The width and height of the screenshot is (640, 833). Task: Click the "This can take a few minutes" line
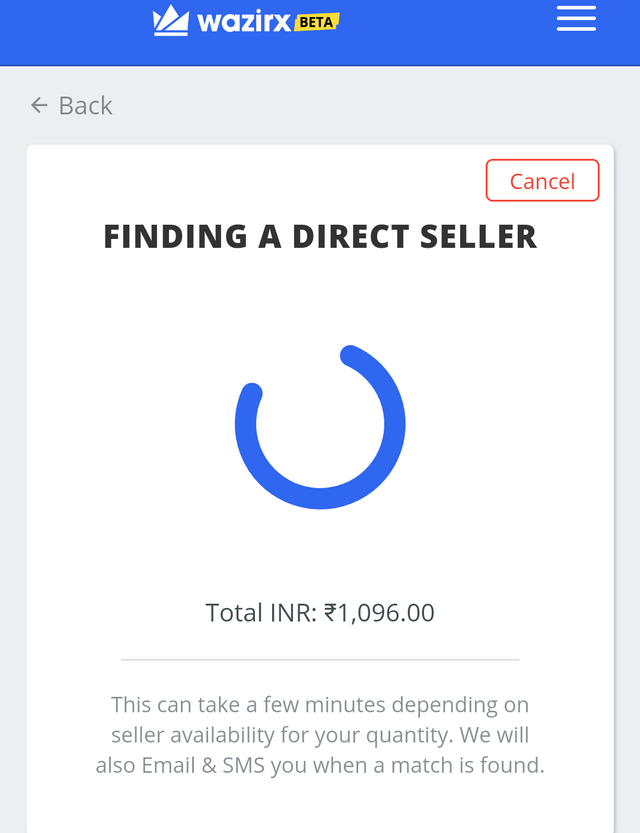pyautogui.click(x=320, y=706)
